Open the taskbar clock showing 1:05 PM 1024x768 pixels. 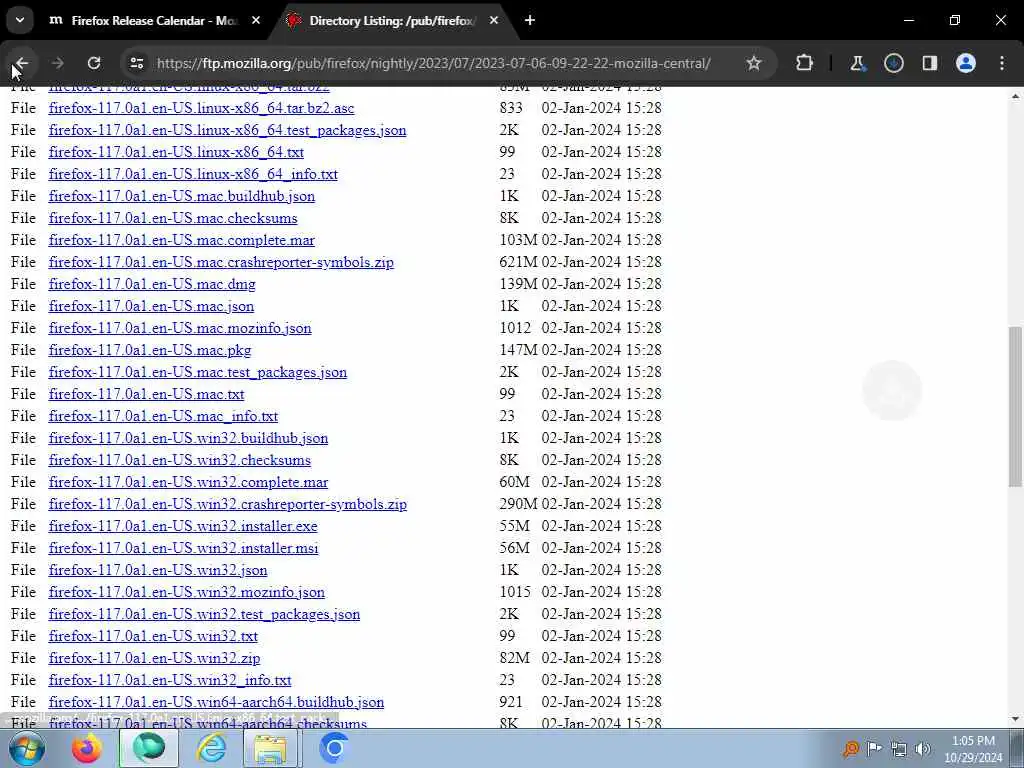973,749
